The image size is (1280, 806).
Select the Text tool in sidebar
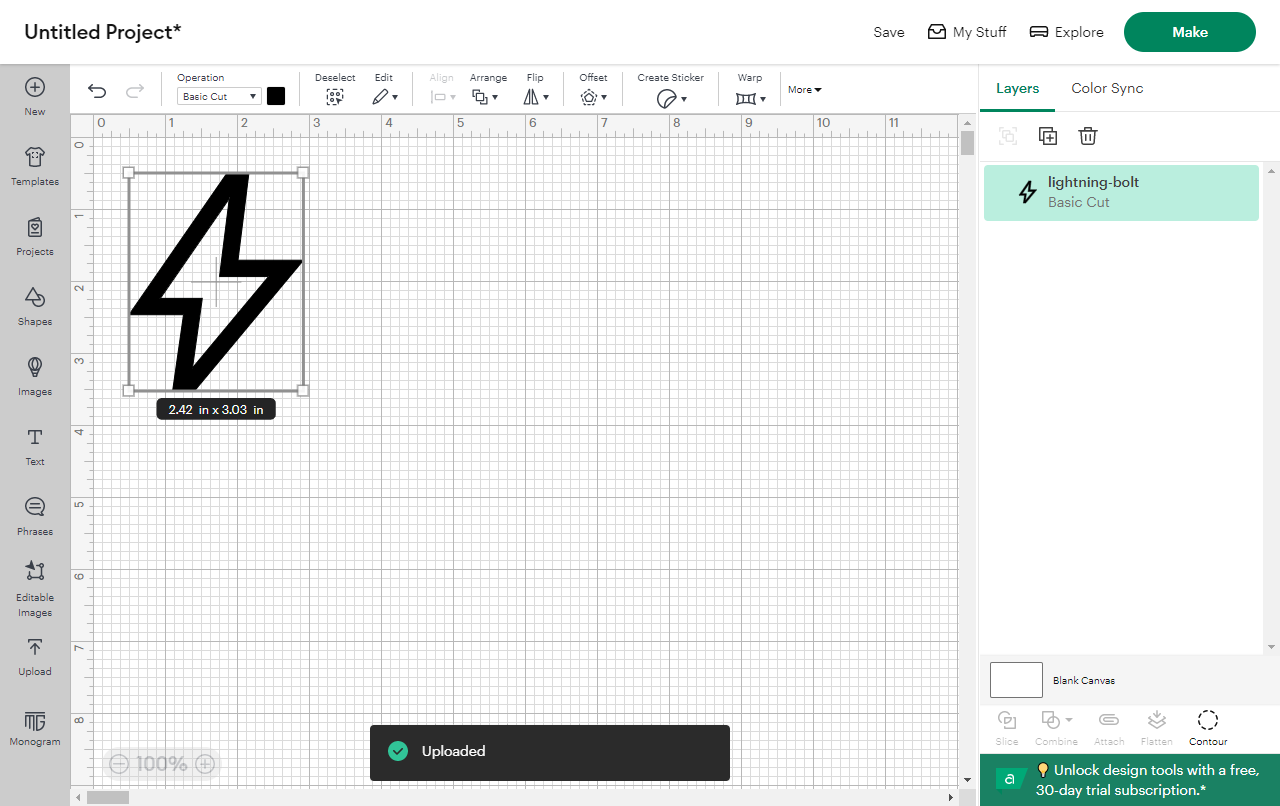click(34, 445)
